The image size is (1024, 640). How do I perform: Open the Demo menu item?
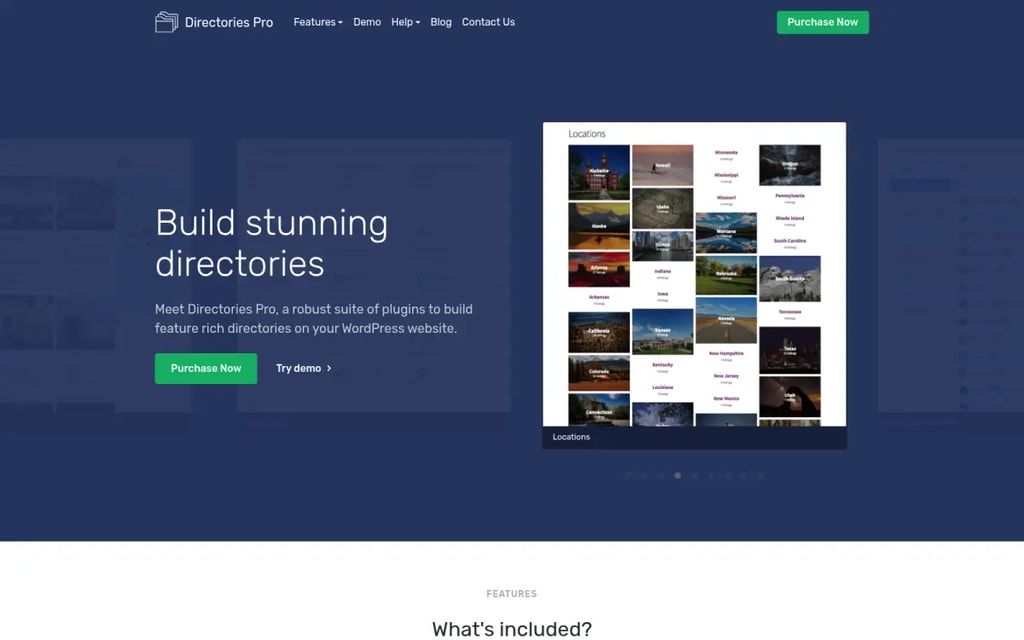point(367,22)
